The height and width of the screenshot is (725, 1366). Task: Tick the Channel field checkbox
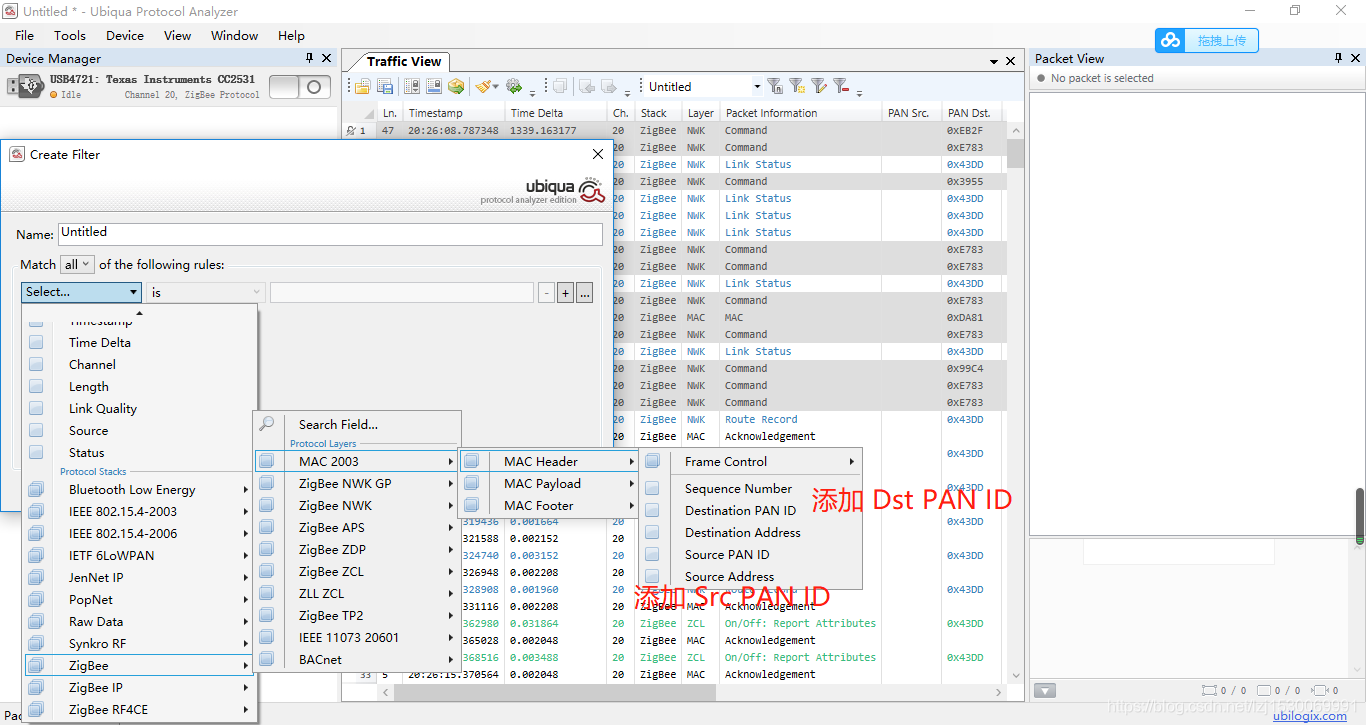[36, 364]
